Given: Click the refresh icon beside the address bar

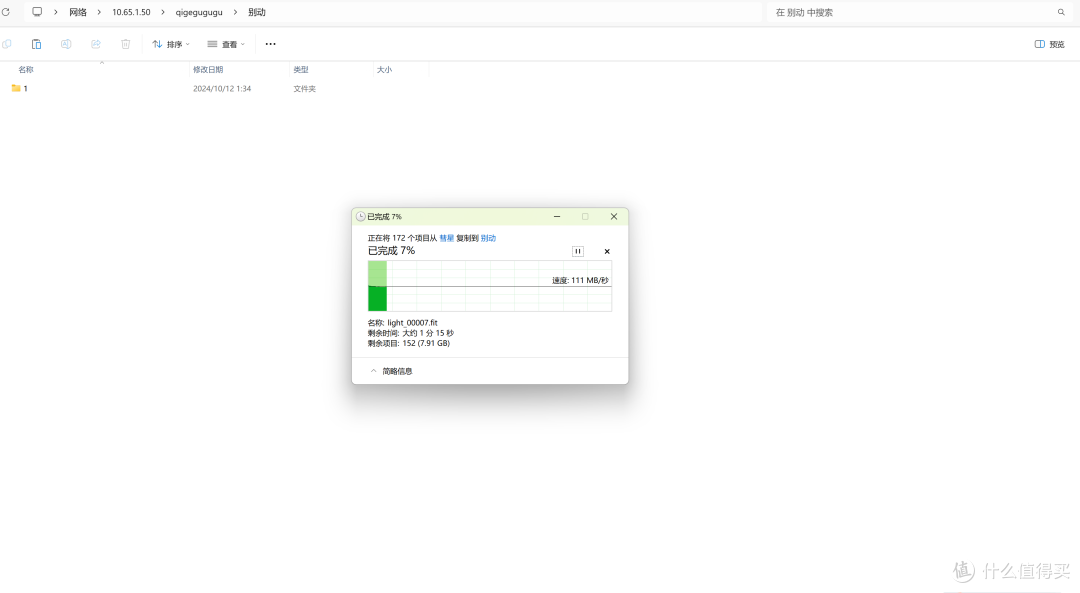Looking at the screenshot, I should click(x=7, y=11).
